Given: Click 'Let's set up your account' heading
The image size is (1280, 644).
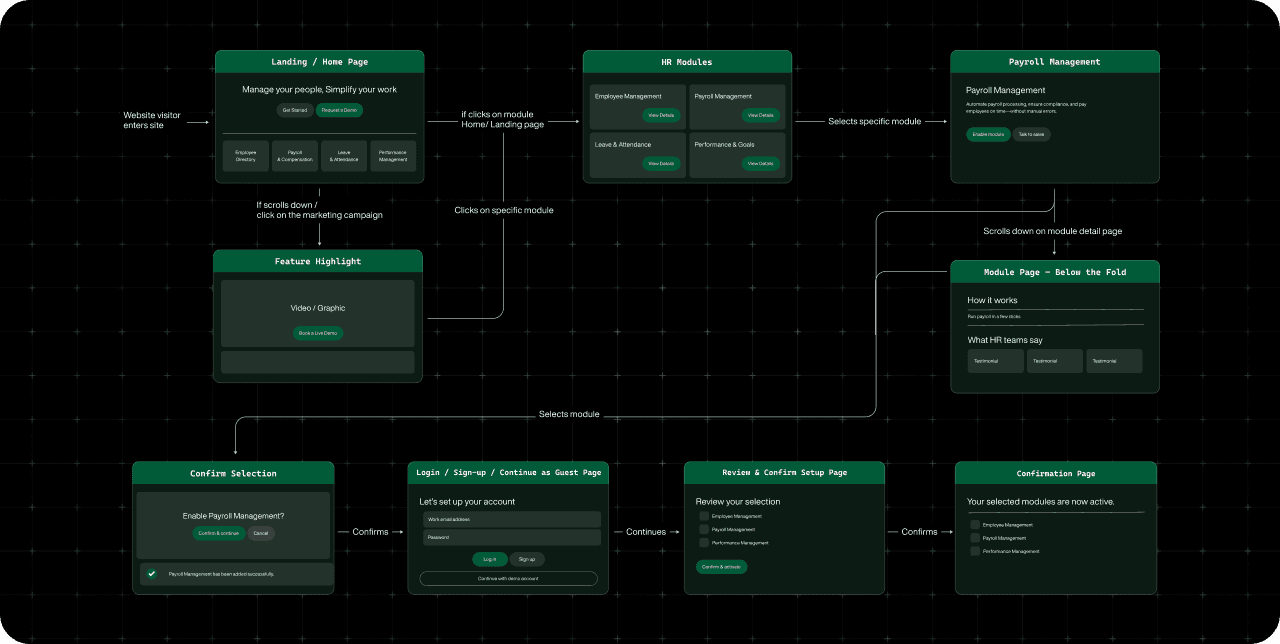Looking at the screenshot, I should point(467,501).
